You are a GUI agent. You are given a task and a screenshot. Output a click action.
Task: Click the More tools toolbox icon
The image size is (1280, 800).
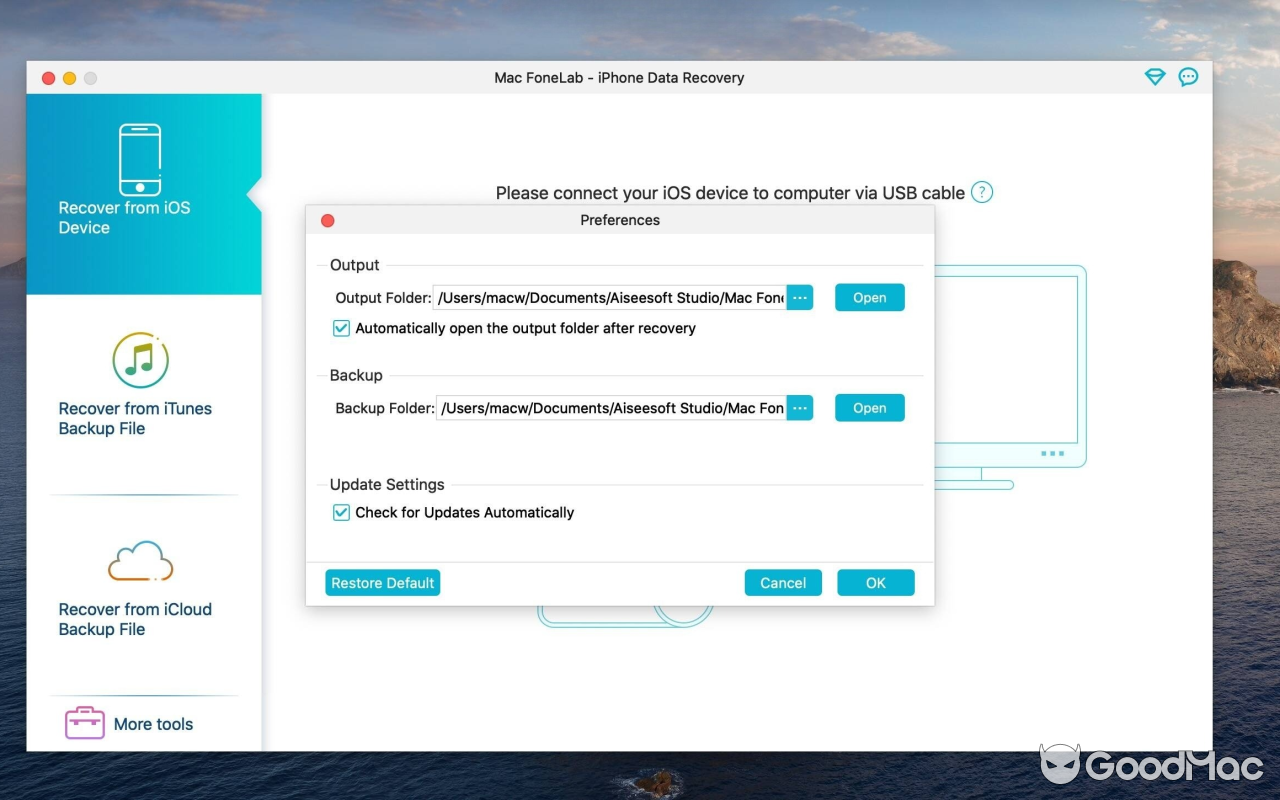click(84, 722)
